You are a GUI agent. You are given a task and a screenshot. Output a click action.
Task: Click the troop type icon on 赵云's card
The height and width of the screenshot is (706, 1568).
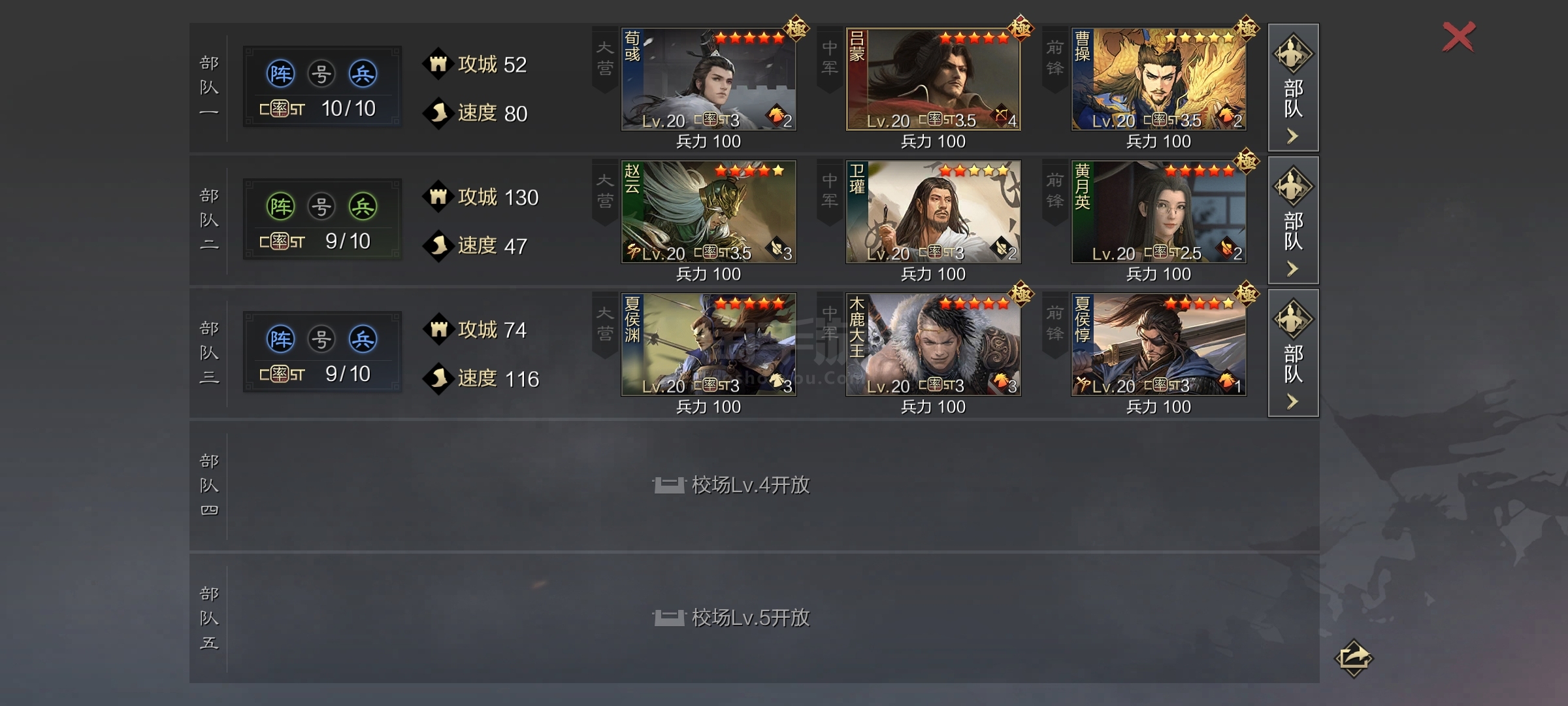(x=777, y=248)
